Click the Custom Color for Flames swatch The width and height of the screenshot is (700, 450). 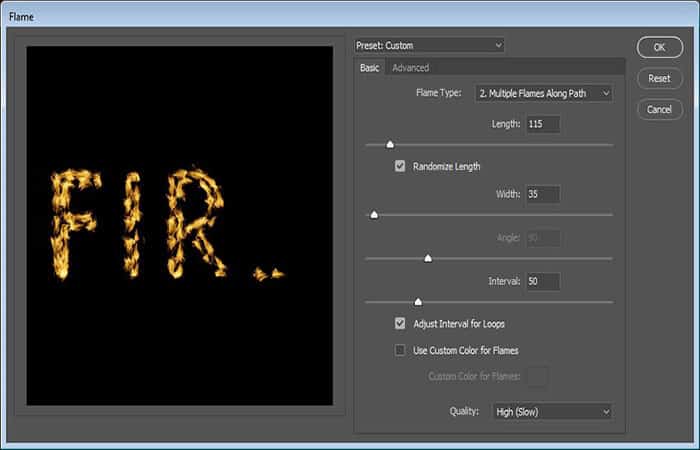tap(537, 376)
